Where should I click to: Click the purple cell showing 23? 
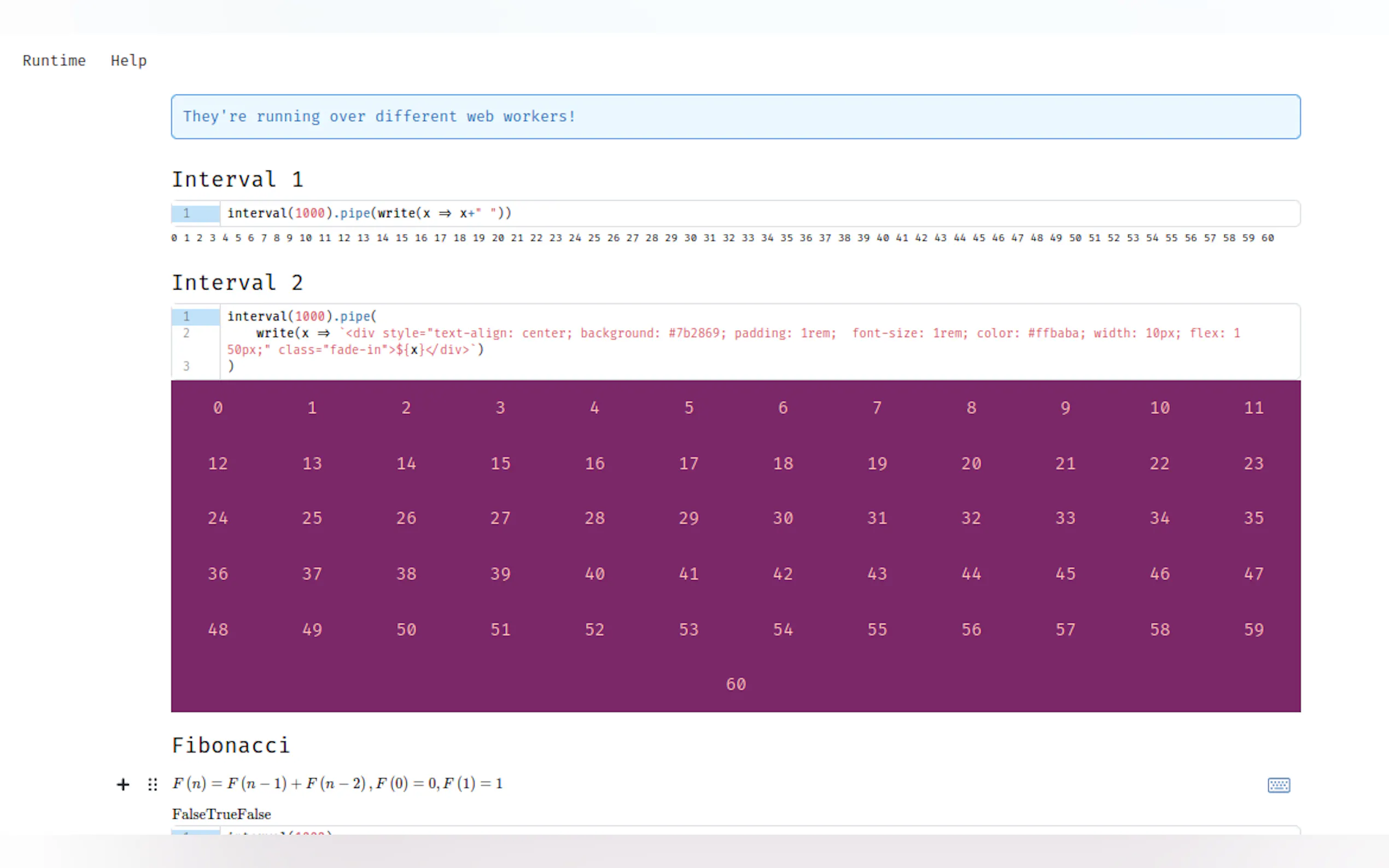[1253, 464]
